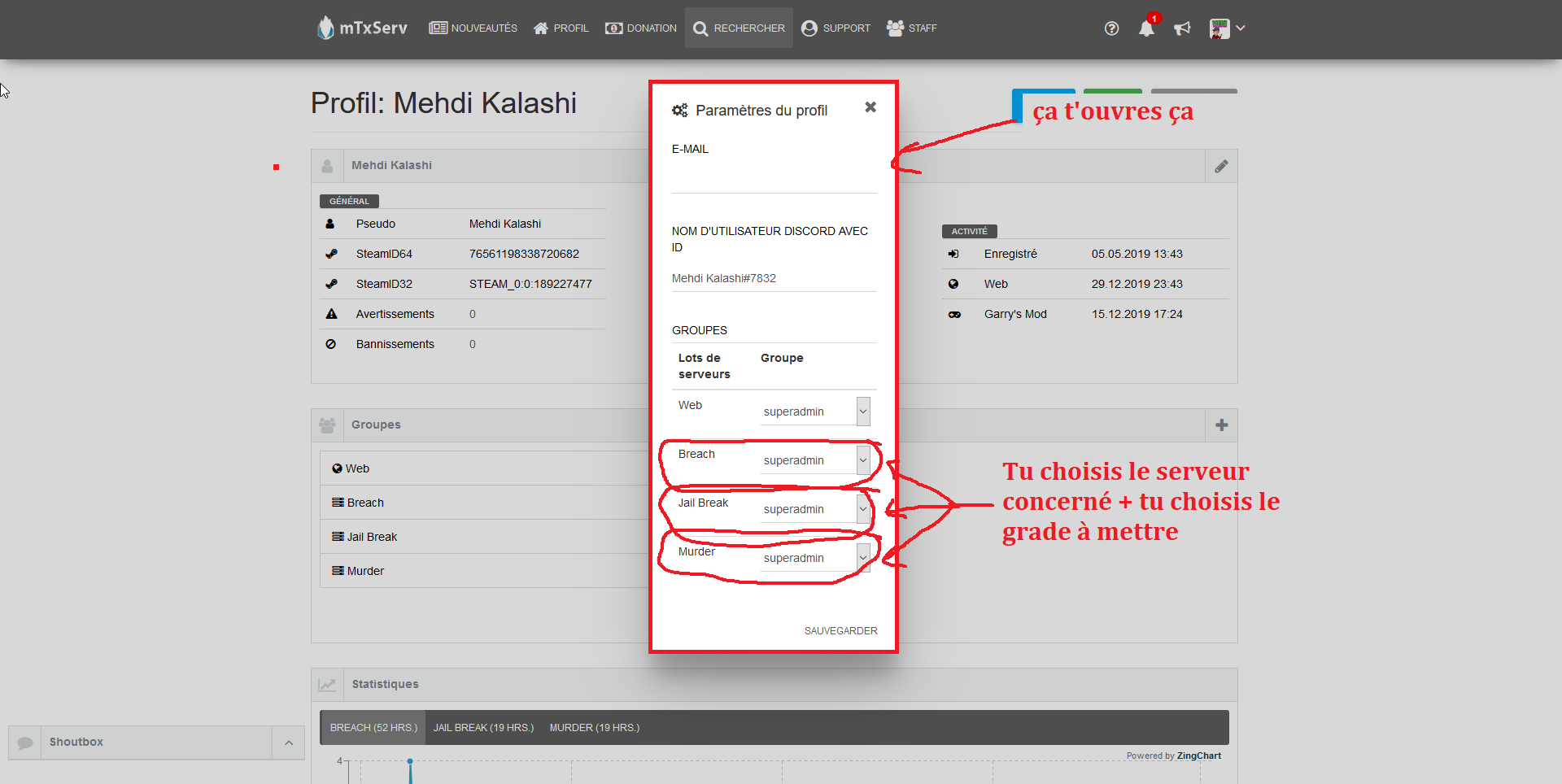Viewport: 1562px width, 784px height.
Task: Click the SteamID64 value 76561198338720682
Action: click(x=524, y=254)
